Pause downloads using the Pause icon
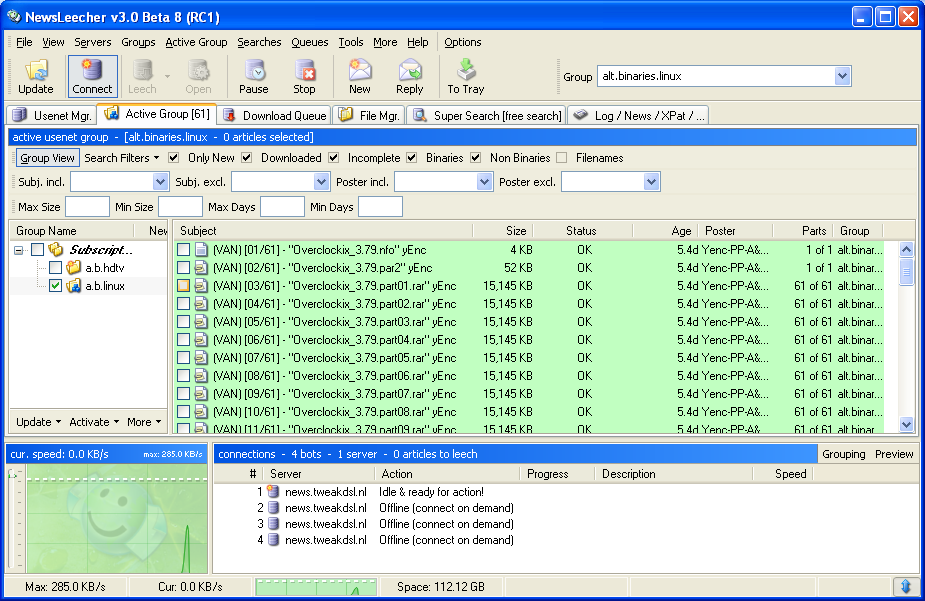This screenshot has height=601, width=925. [x=254, y=76]
